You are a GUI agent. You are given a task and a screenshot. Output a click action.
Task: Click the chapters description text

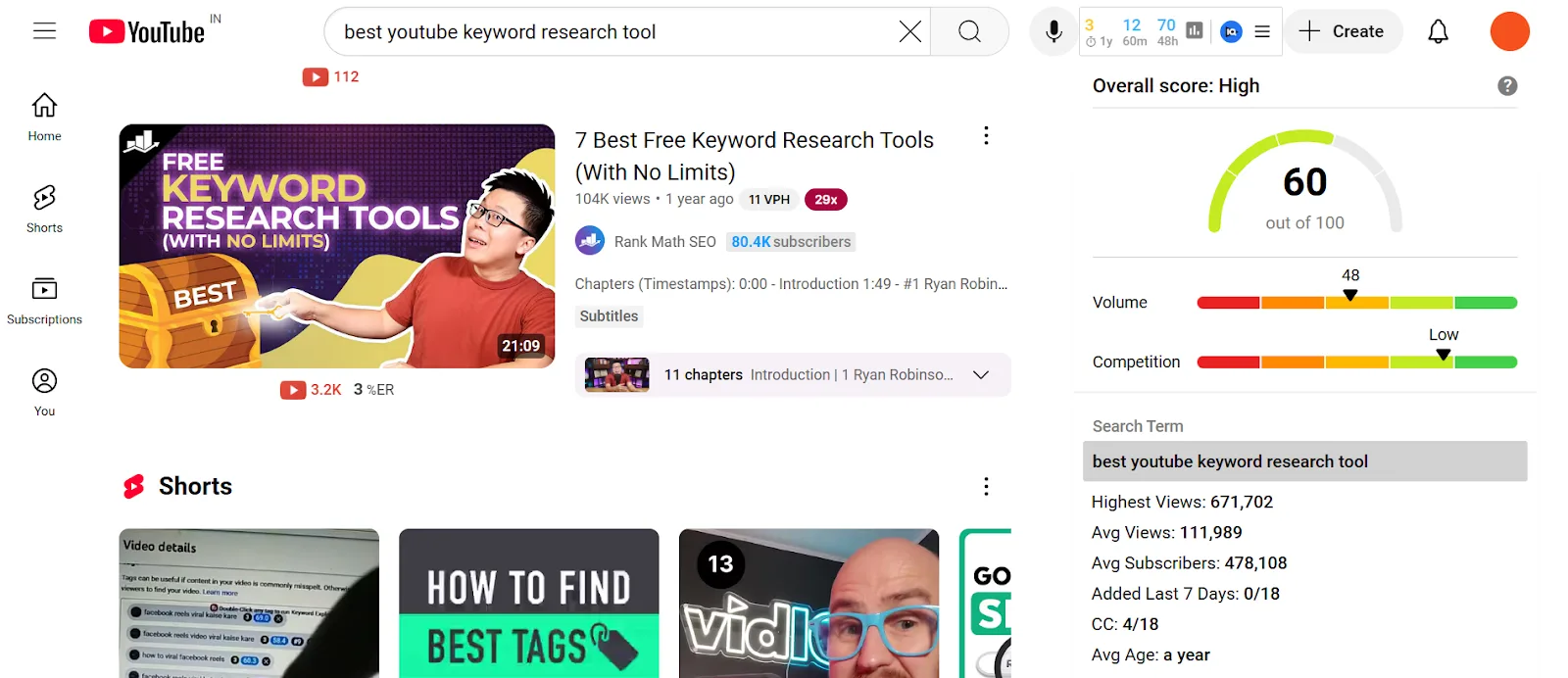pyautogui.click(x=791, y=284)
